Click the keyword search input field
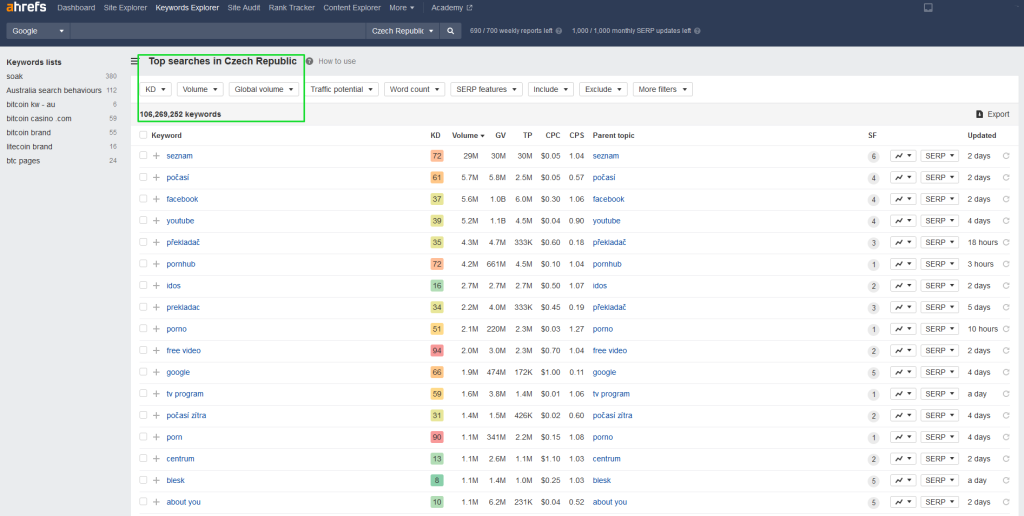 (218, 31)
